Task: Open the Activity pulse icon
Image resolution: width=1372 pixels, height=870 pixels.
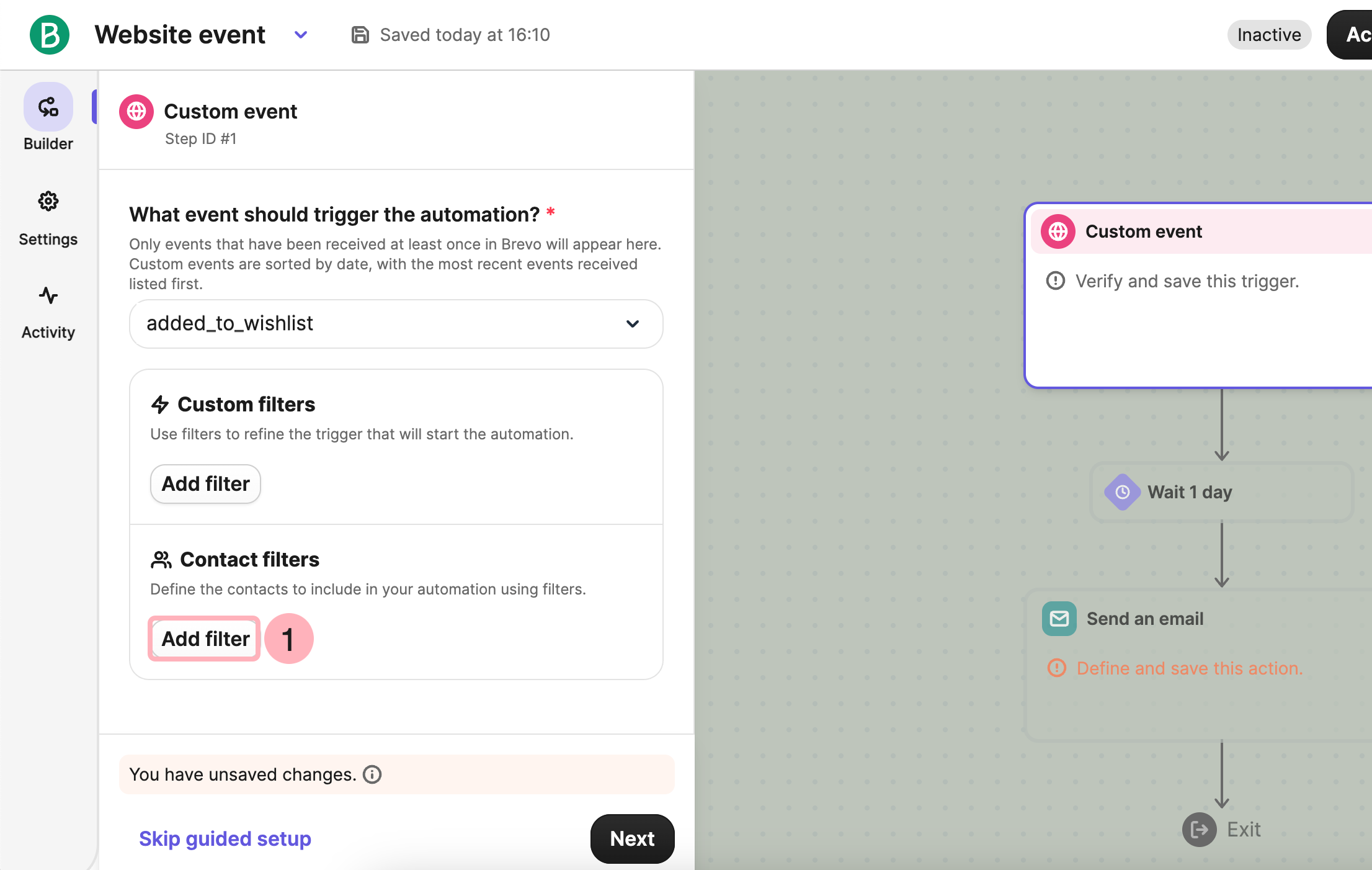Action: (48, 295)
